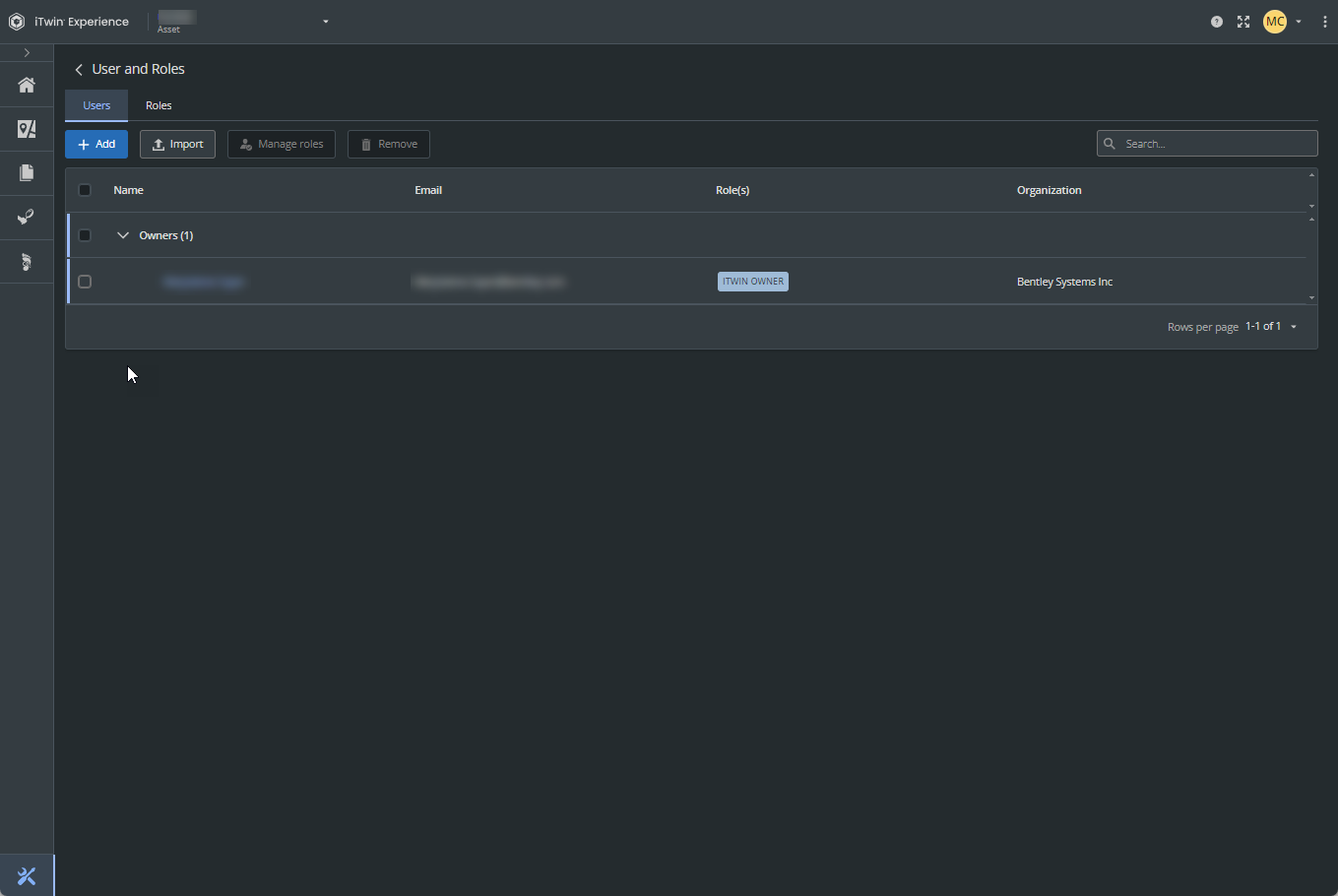Click the table body scrollbar up arrow
The width and height of the screenshot is (1338, 896).
(1311, 219)
